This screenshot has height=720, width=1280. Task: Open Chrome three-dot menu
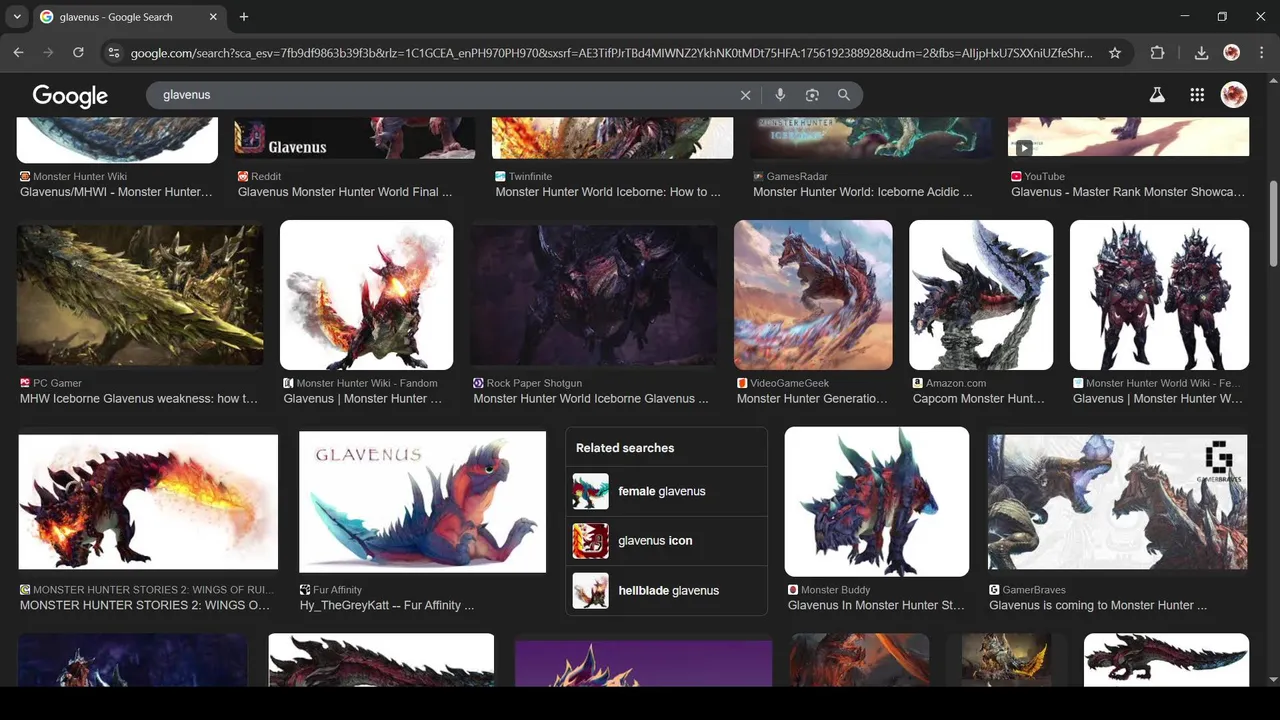click(1260, 53)
